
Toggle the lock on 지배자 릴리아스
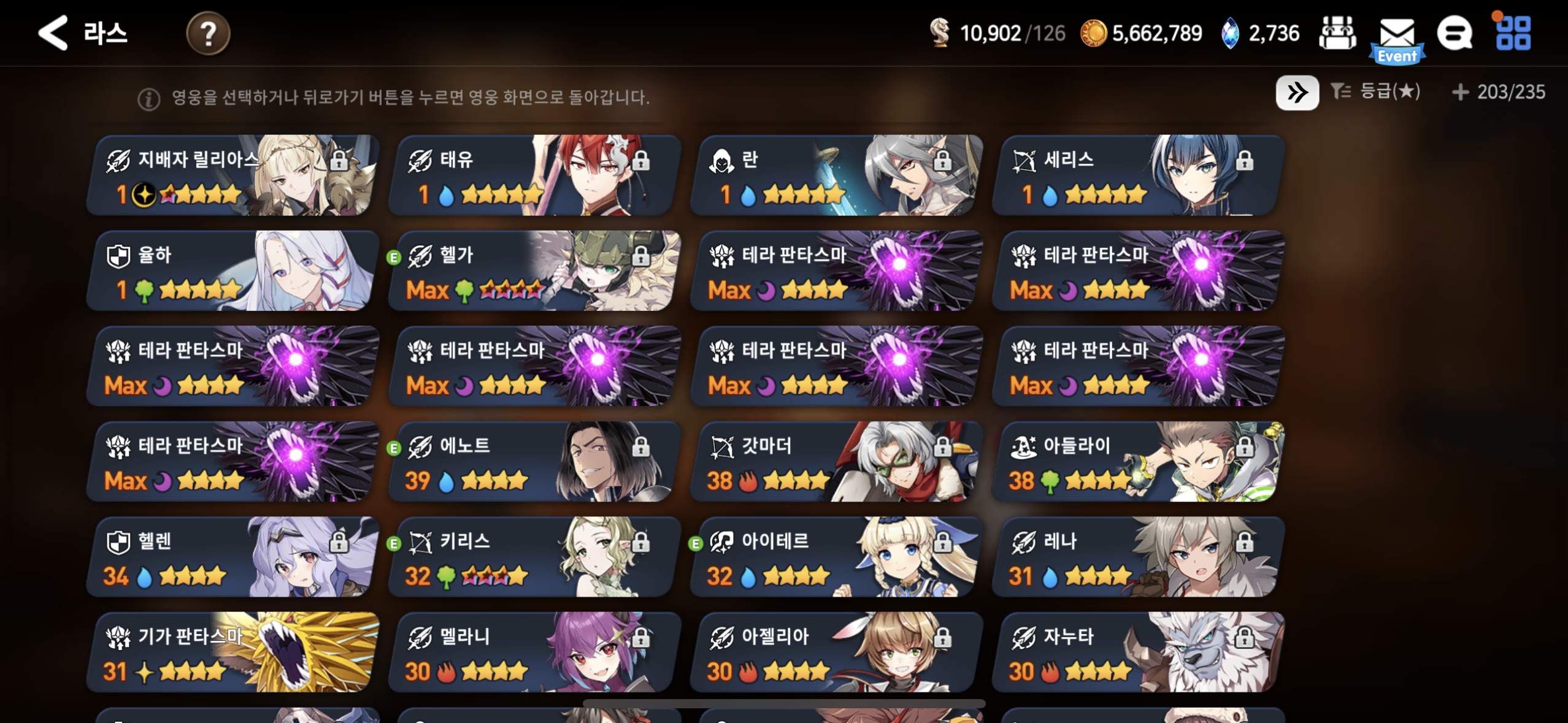339,161
